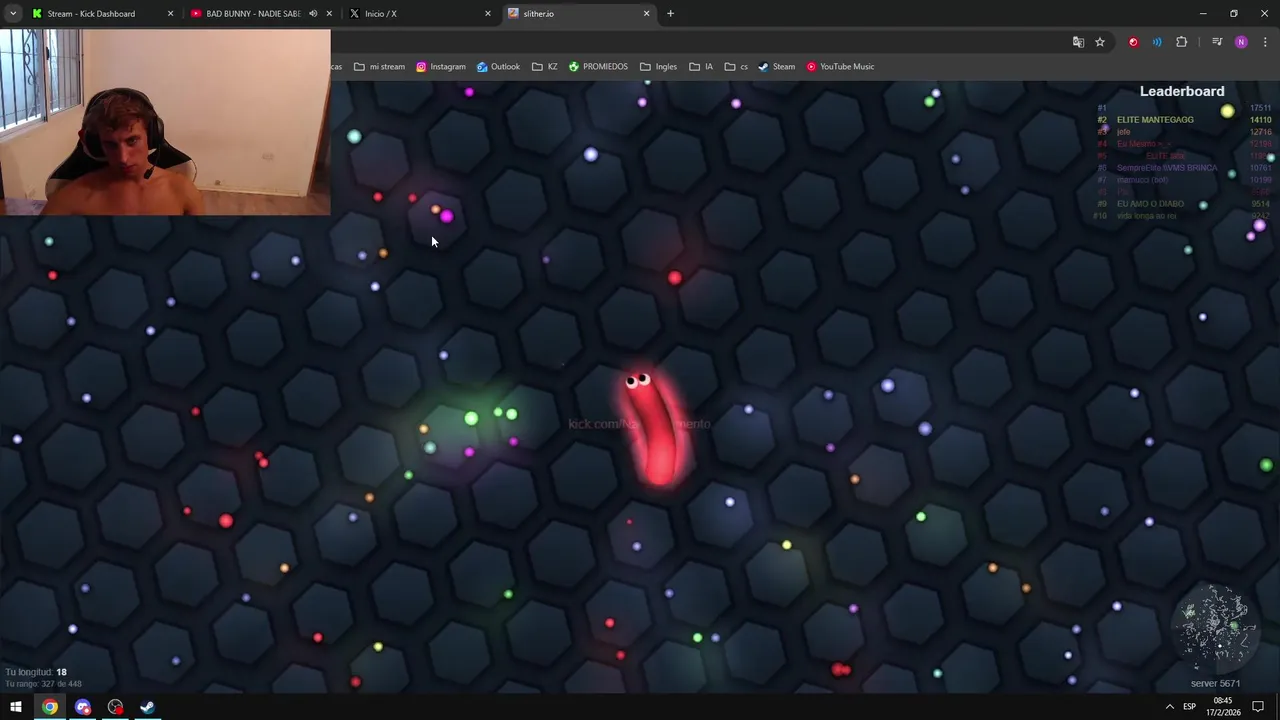
Task: Open the Outlook bookmark
Action: [498, 67]
